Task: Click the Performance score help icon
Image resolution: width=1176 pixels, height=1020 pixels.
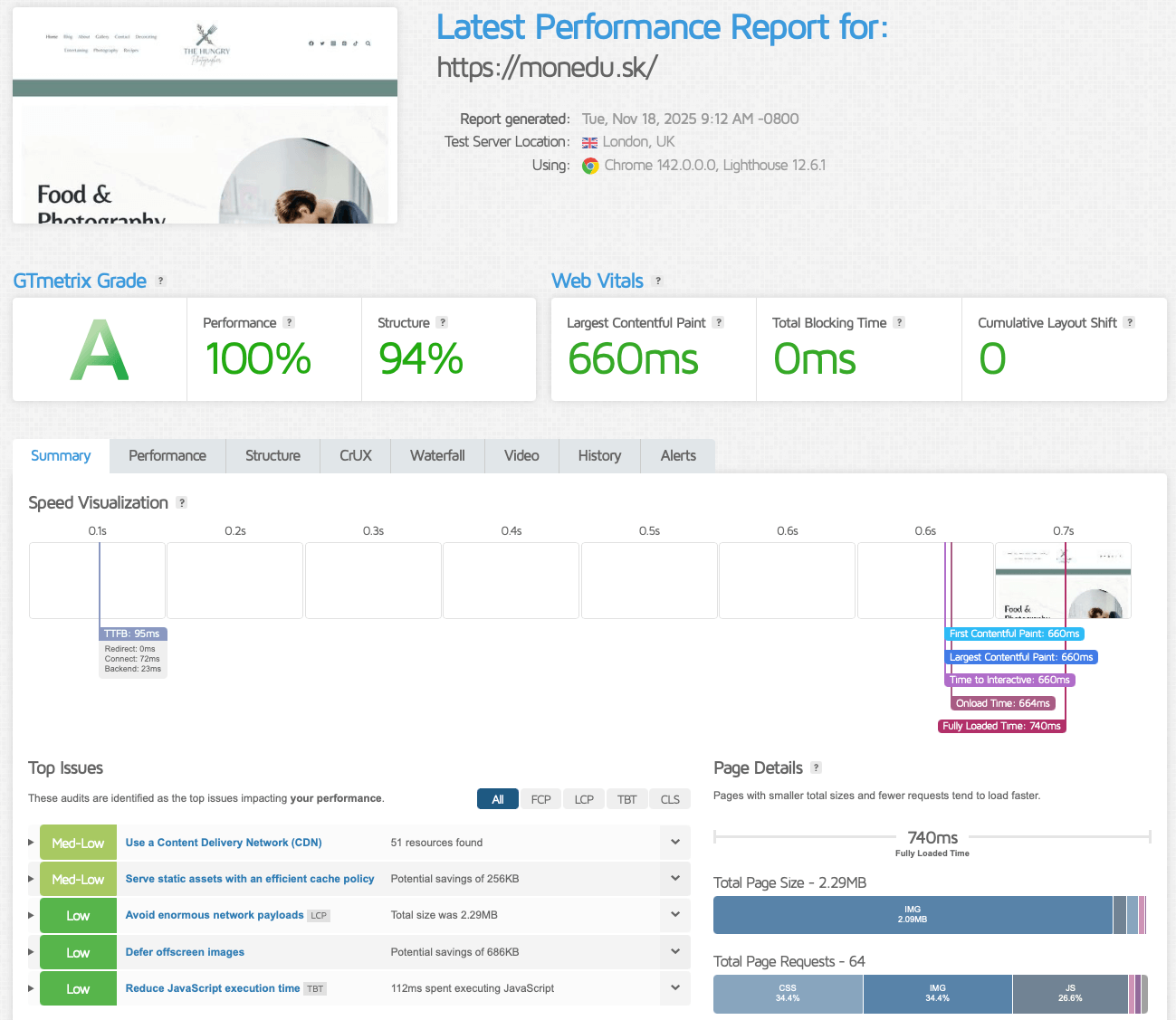Action: coord(289,322)
